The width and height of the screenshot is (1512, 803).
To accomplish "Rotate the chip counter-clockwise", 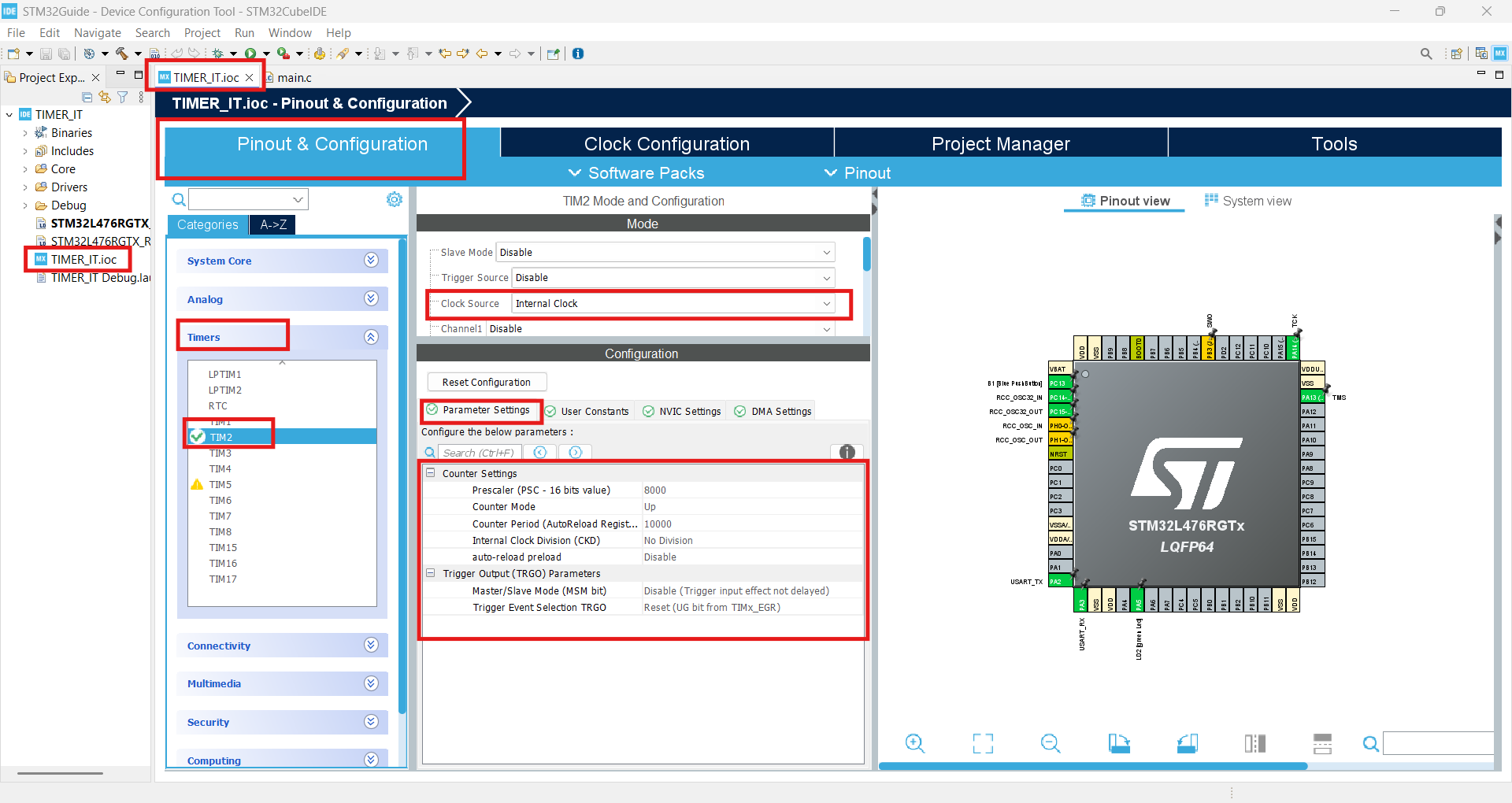I will click(1187, 743).
